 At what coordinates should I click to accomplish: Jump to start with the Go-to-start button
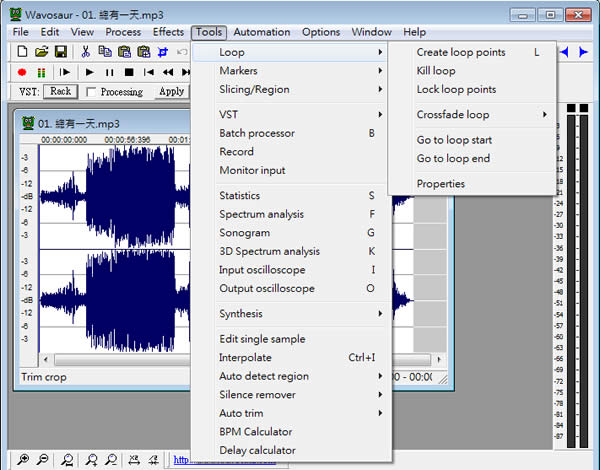pyautogui.click(x=148, y=72)
